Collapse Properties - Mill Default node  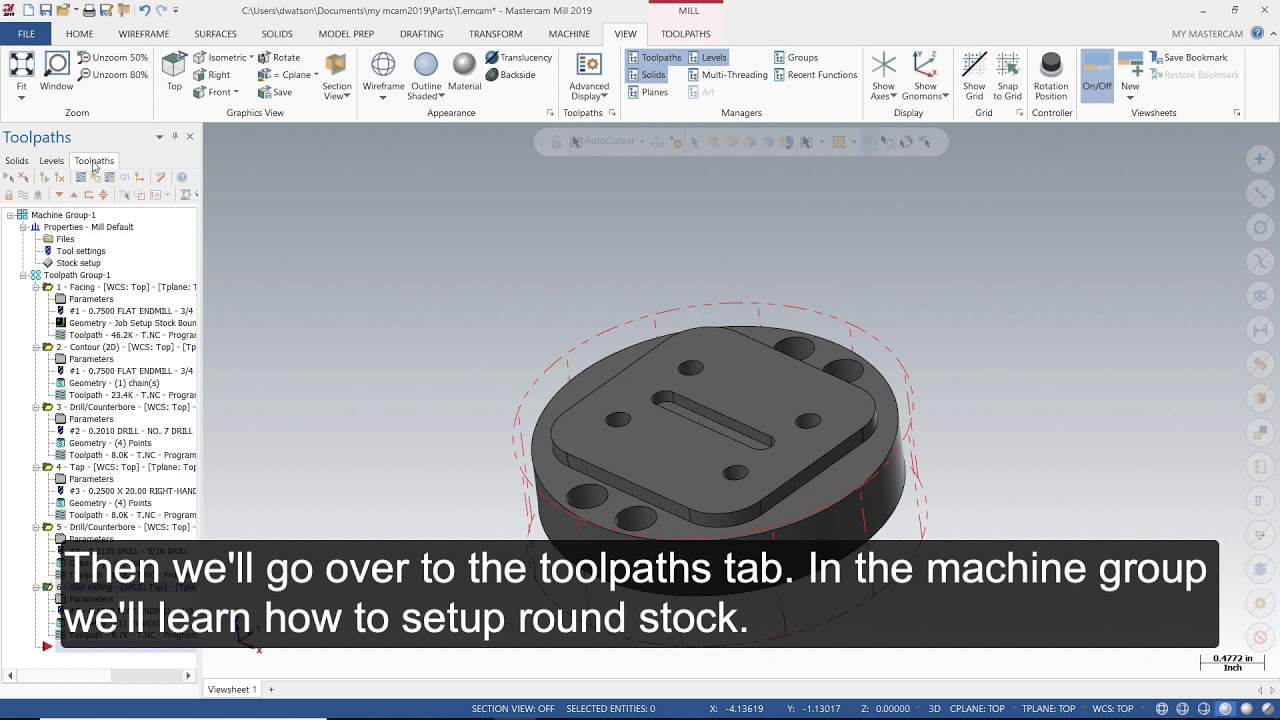click(23, 227)
